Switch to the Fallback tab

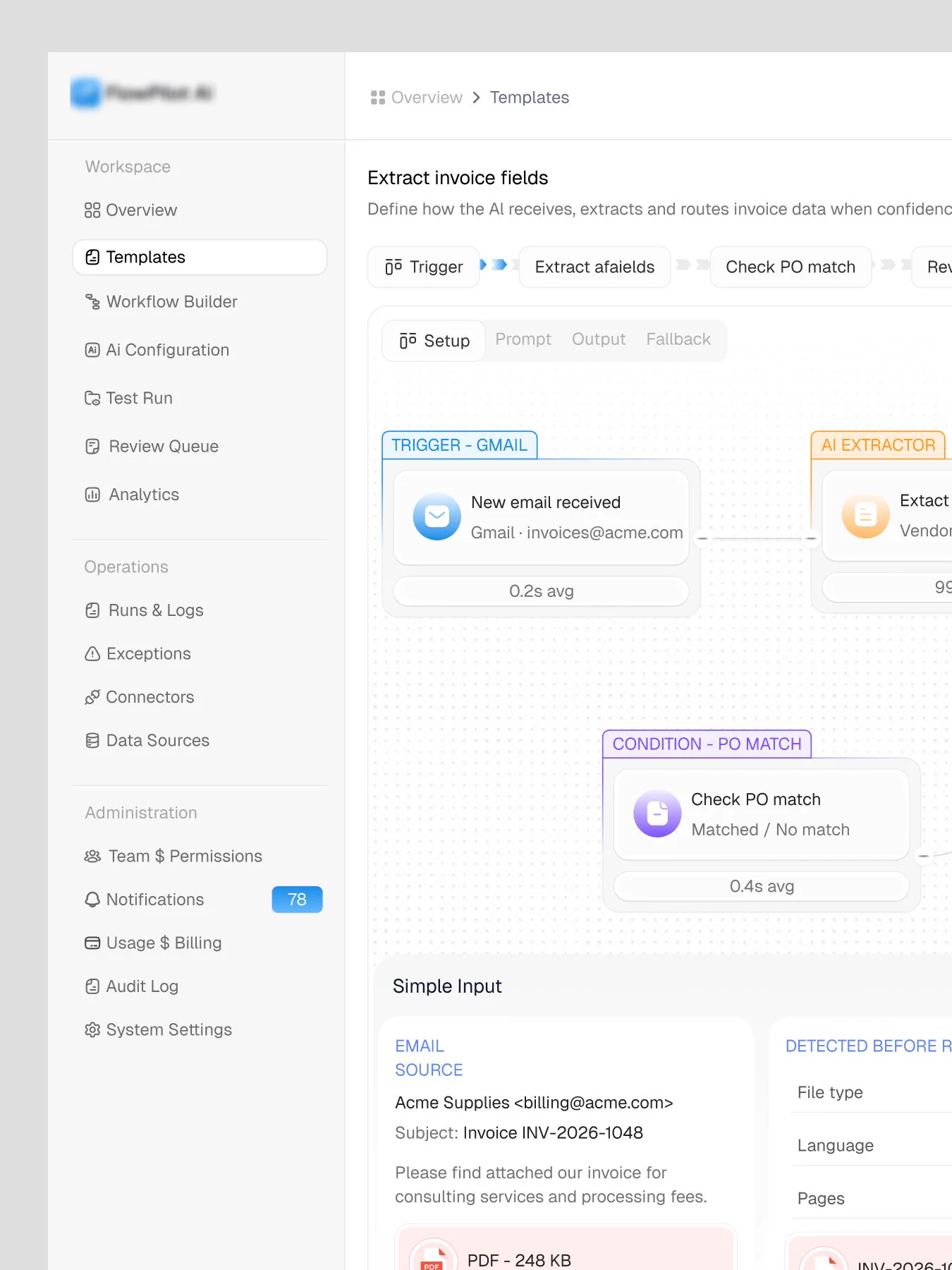678,339
